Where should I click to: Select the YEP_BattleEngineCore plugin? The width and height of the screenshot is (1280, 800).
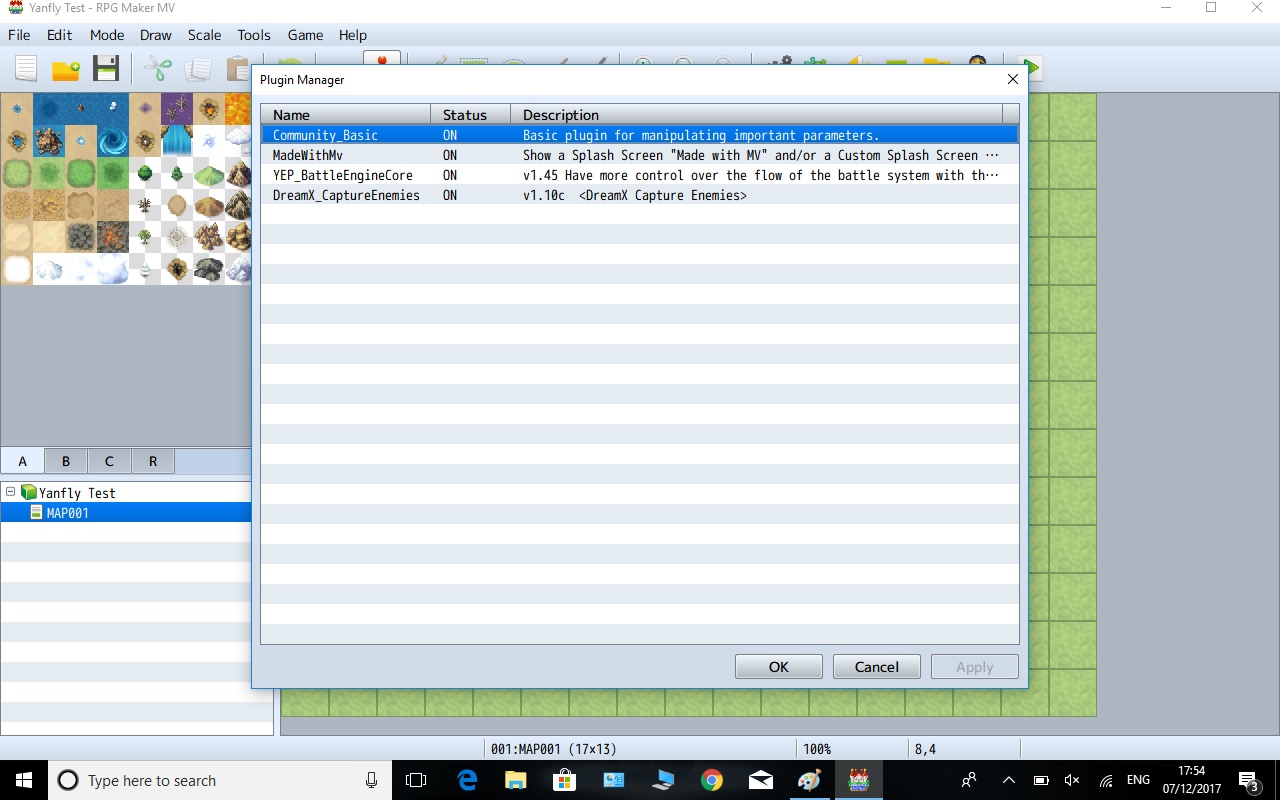pyautogui.click(x=640, y=175)
